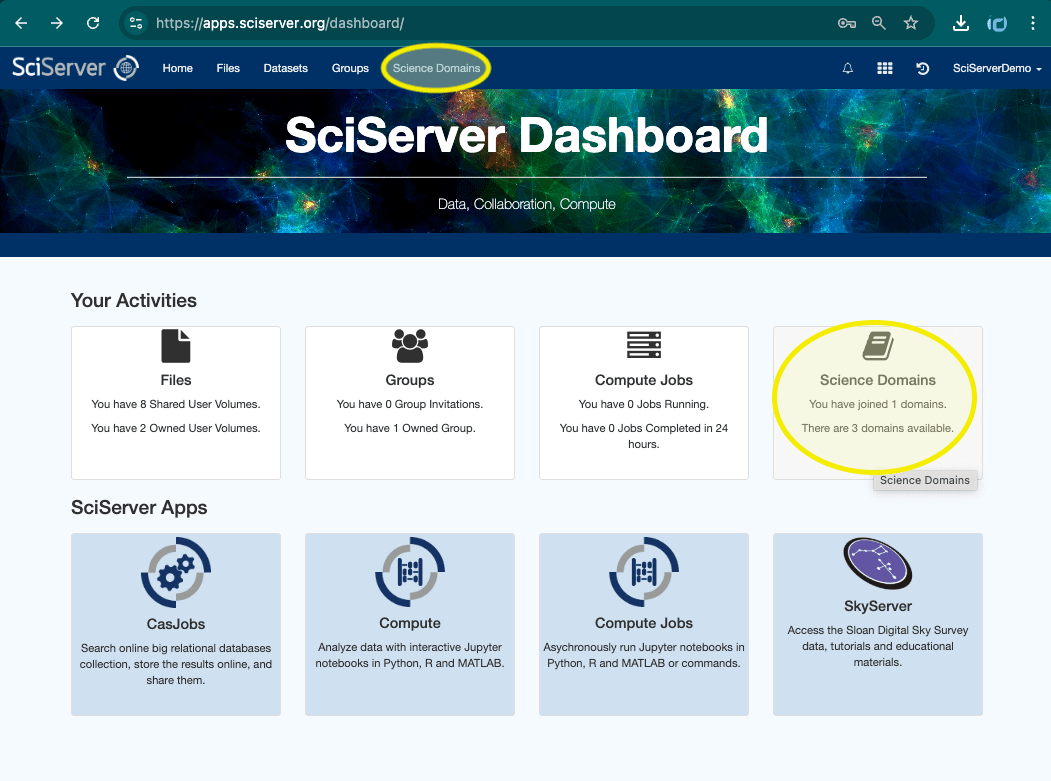Screen dimensions: 1051x781
Task: Launch Compute Jobs app via its title
Action: (643, 623)
